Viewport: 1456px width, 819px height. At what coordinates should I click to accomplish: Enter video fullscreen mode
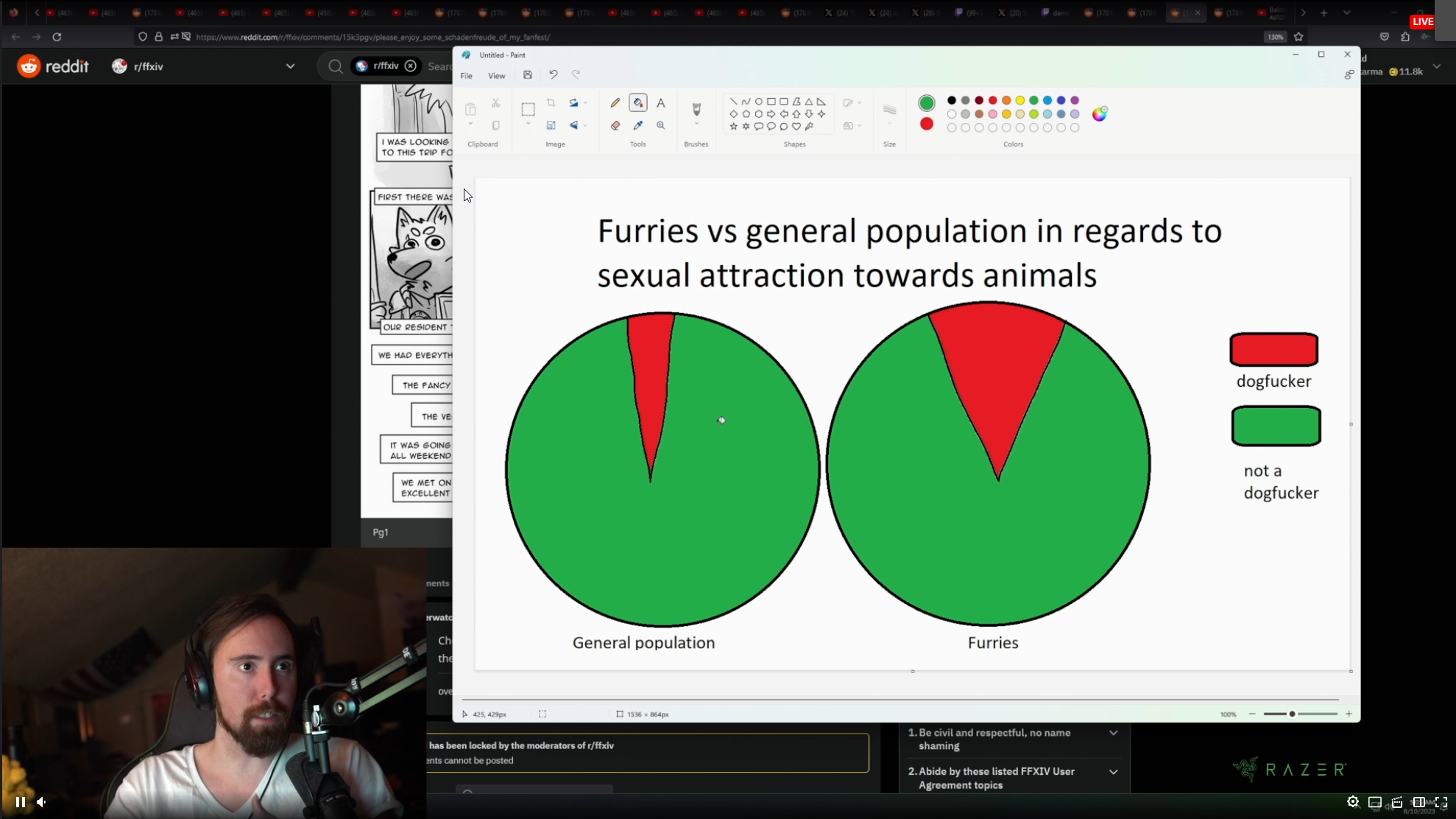tap(1441, 802)
